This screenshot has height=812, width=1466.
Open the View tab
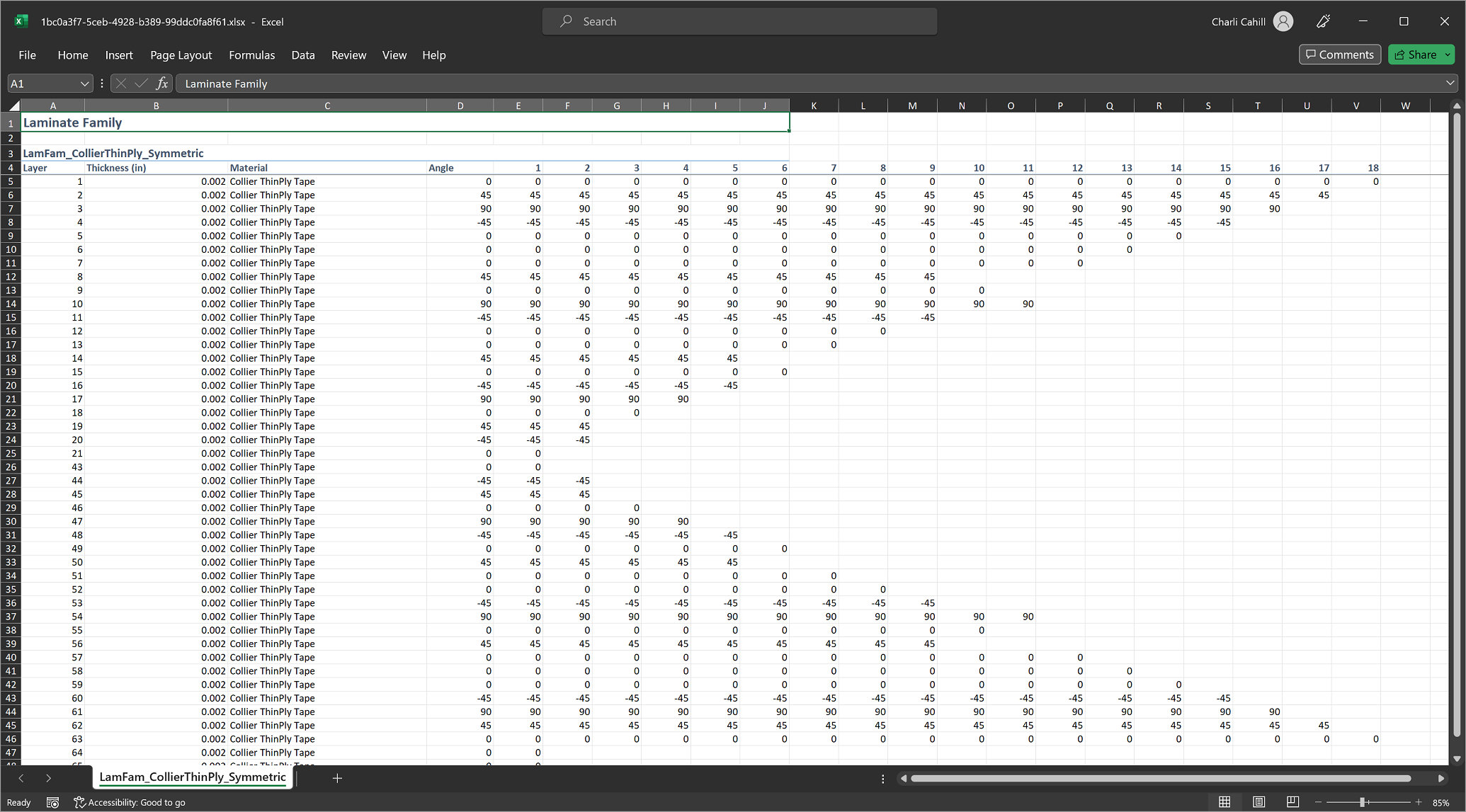click(x=394, y=55)
